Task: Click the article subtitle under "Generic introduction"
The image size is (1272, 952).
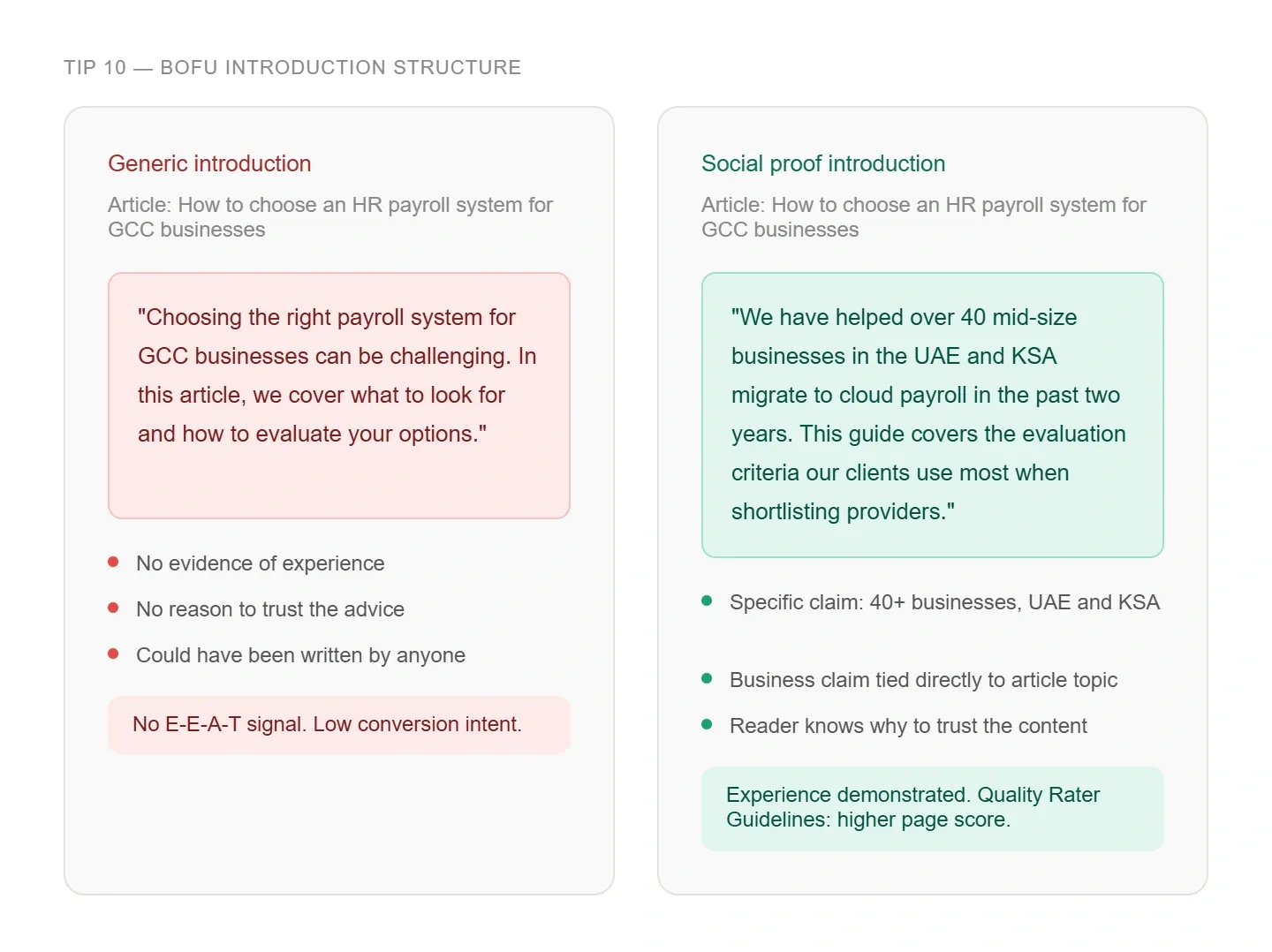Action: [x=329, y=217]
